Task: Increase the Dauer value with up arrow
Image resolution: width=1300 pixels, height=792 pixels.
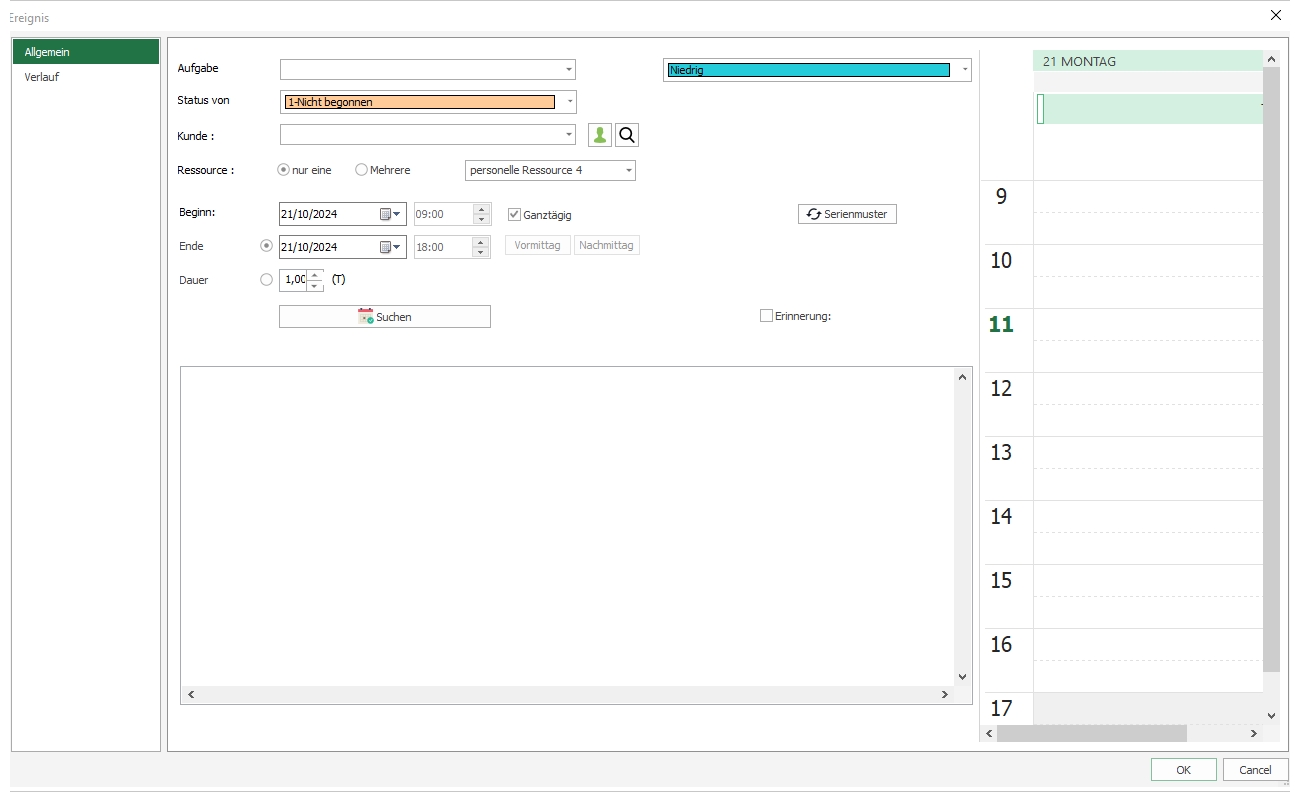Action: click(x=315, y=275)
